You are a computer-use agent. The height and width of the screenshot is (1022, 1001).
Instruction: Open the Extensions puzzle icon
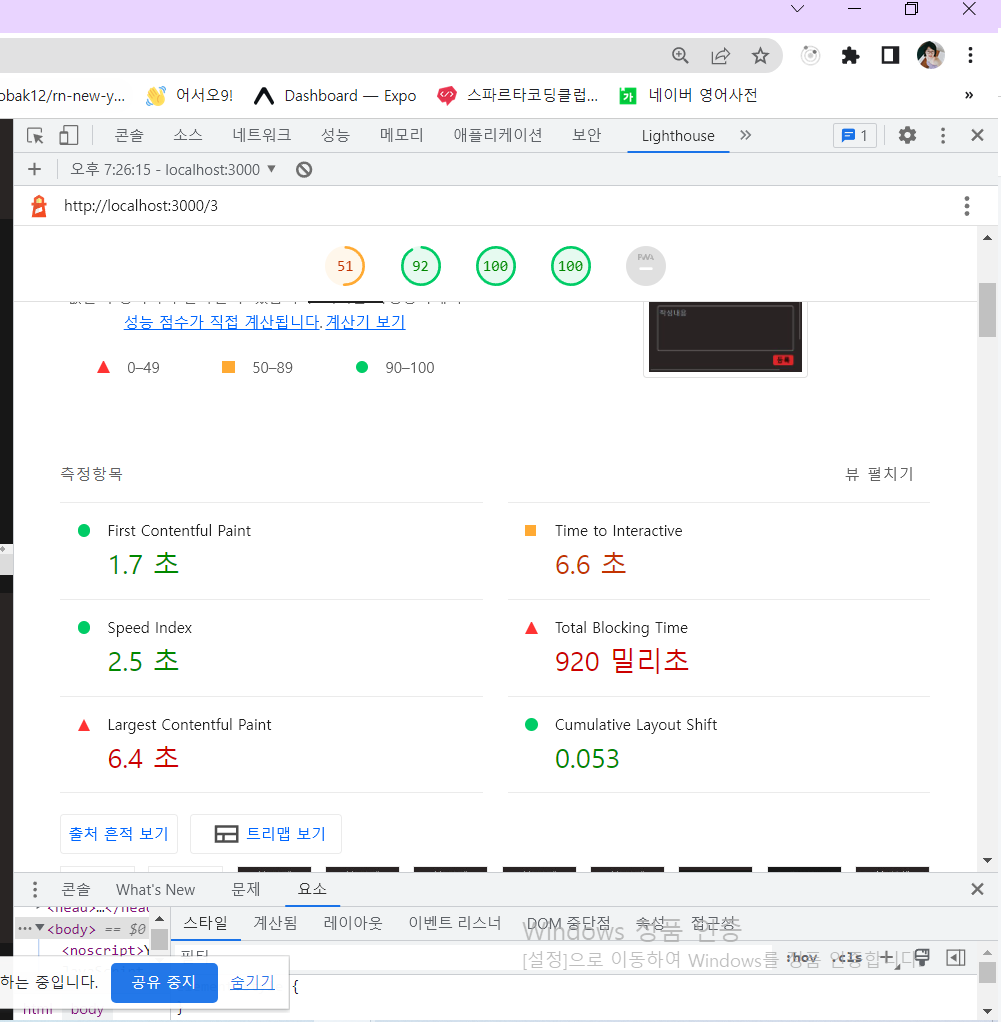point(850,55)
